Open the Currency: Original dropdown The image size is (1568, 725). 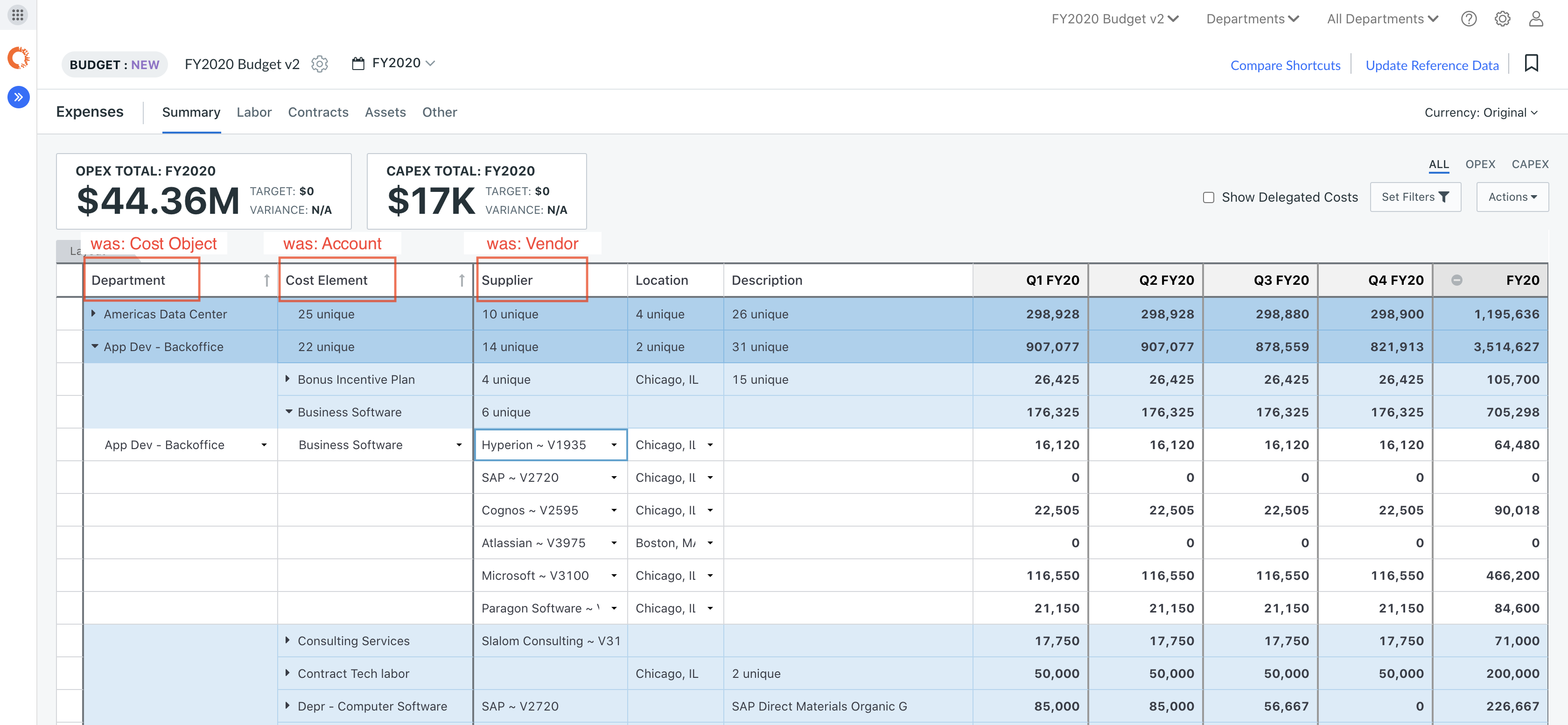[1480, 113]
